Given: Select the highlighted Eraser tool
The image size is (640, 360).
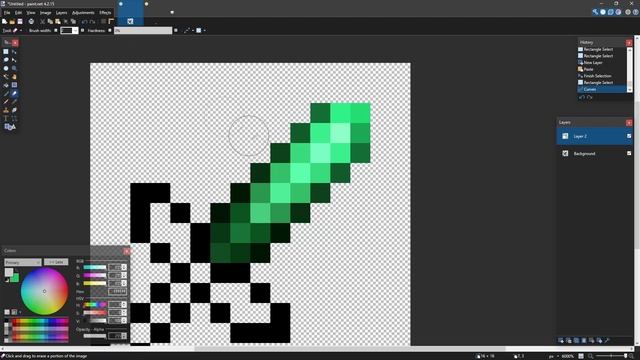Looking at the screenshot, I should 14,93.
